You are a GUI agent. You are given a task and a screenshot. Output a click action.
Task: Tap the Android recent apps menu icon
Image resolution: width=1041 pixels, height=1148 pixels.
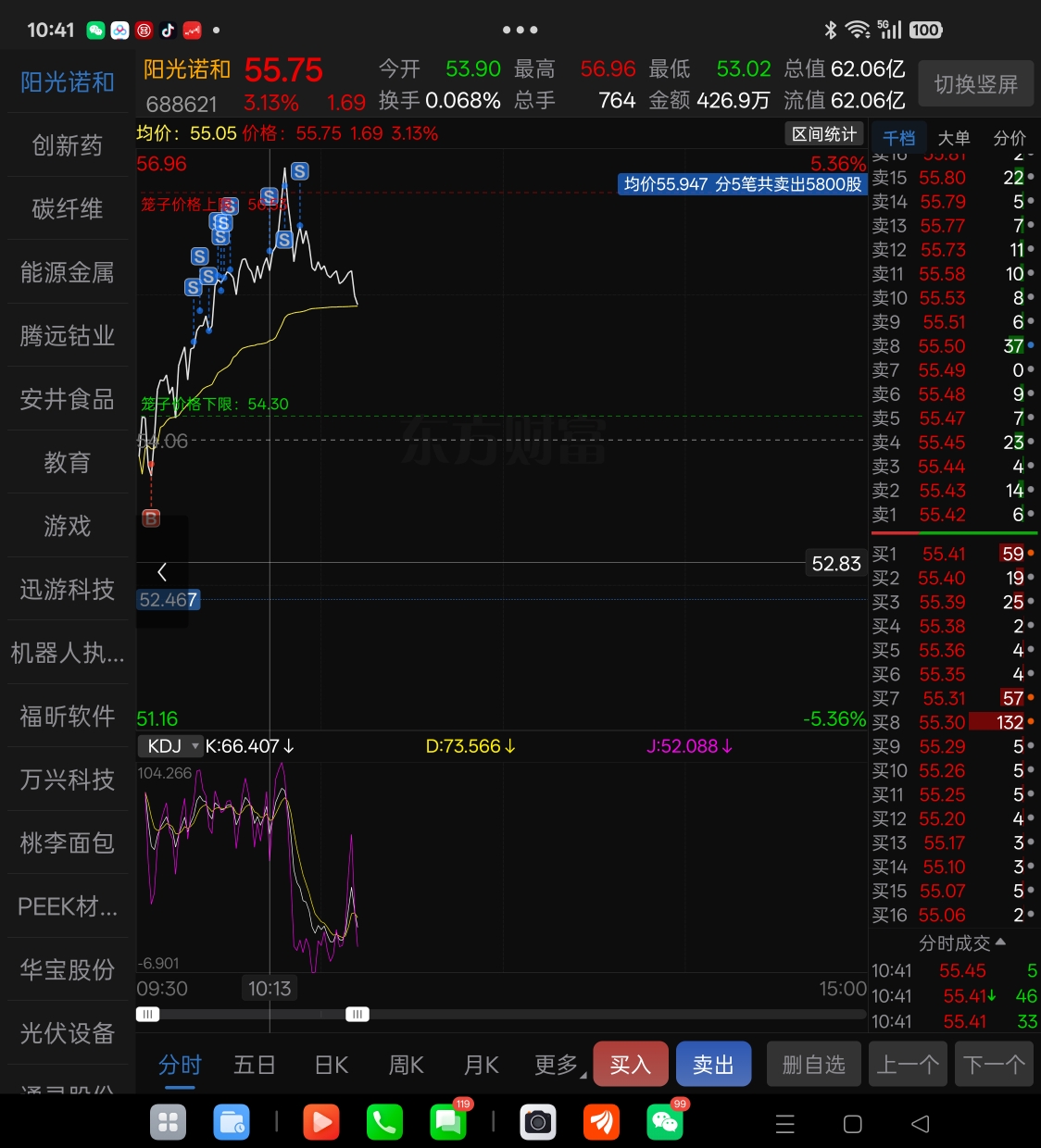pyautogui.click(x=785, y=1124)
